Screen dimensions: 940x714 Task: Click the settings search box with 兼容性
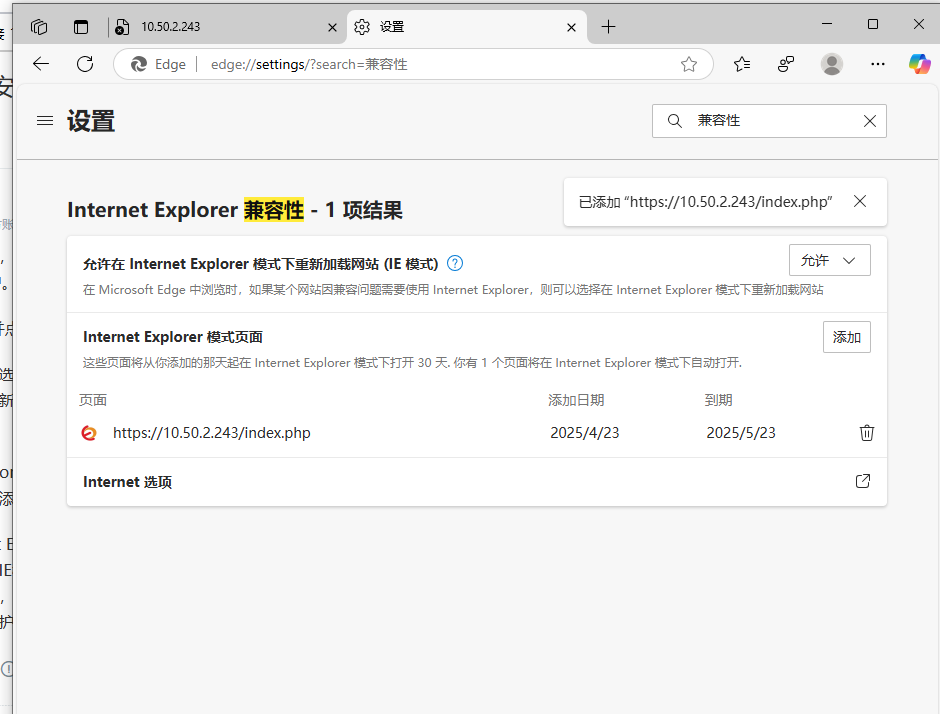tap(769, 121)
